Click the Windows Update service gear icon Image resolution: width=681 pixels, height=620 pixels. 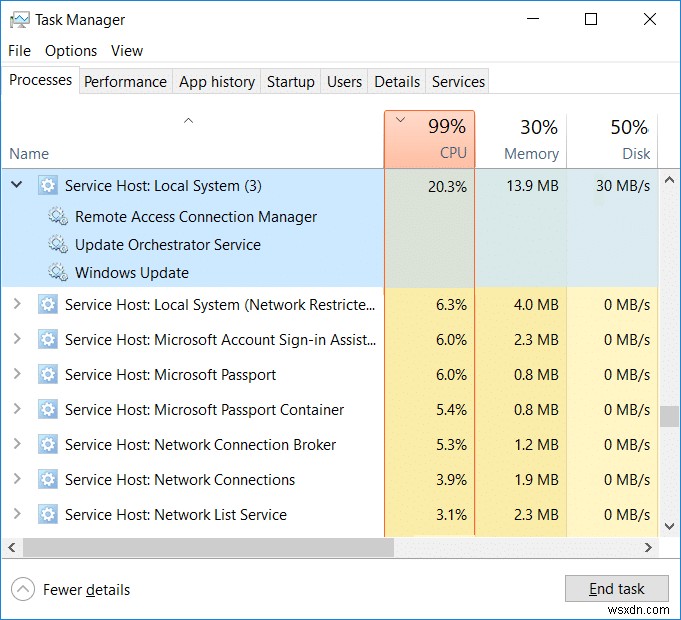[x=58, y=272]
